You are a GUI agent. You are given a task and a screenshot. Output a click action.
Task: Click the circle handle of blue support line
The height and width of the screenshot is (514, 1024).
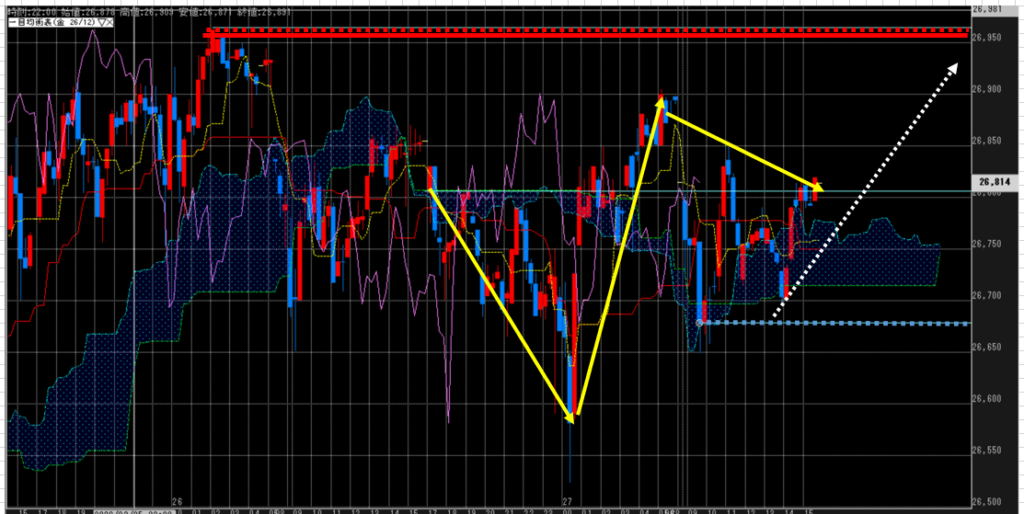click(701, 323)
